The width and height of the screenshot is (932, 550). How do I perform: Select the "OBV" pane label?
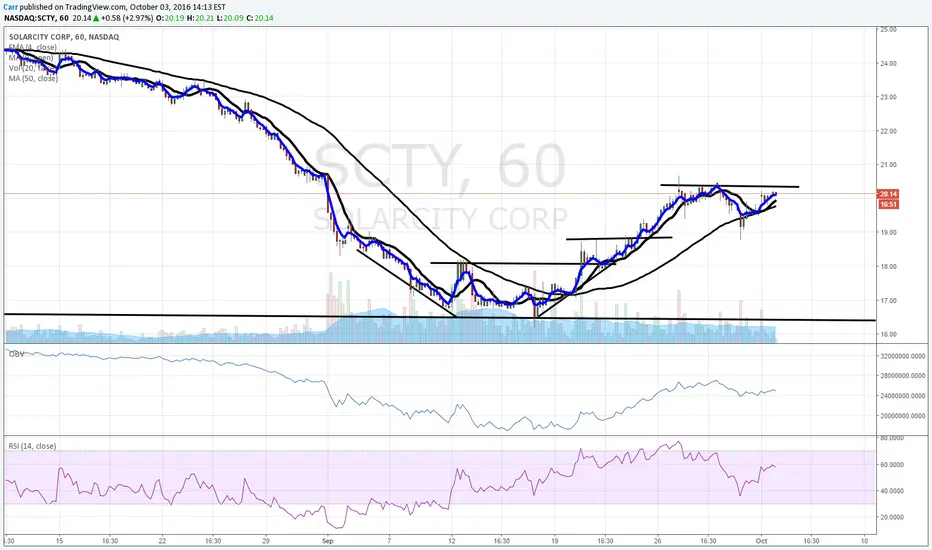point(17,354)
